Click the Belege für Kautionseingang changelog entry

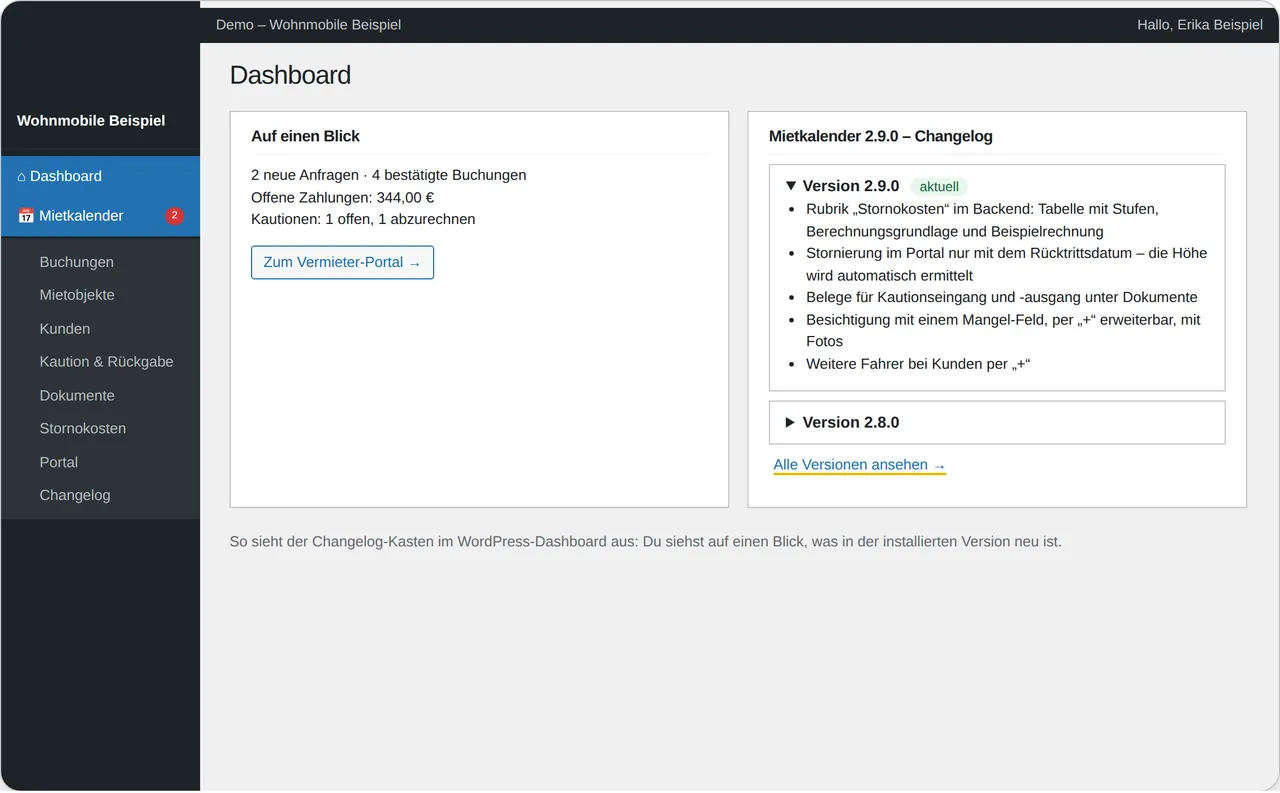(1002, 297)
